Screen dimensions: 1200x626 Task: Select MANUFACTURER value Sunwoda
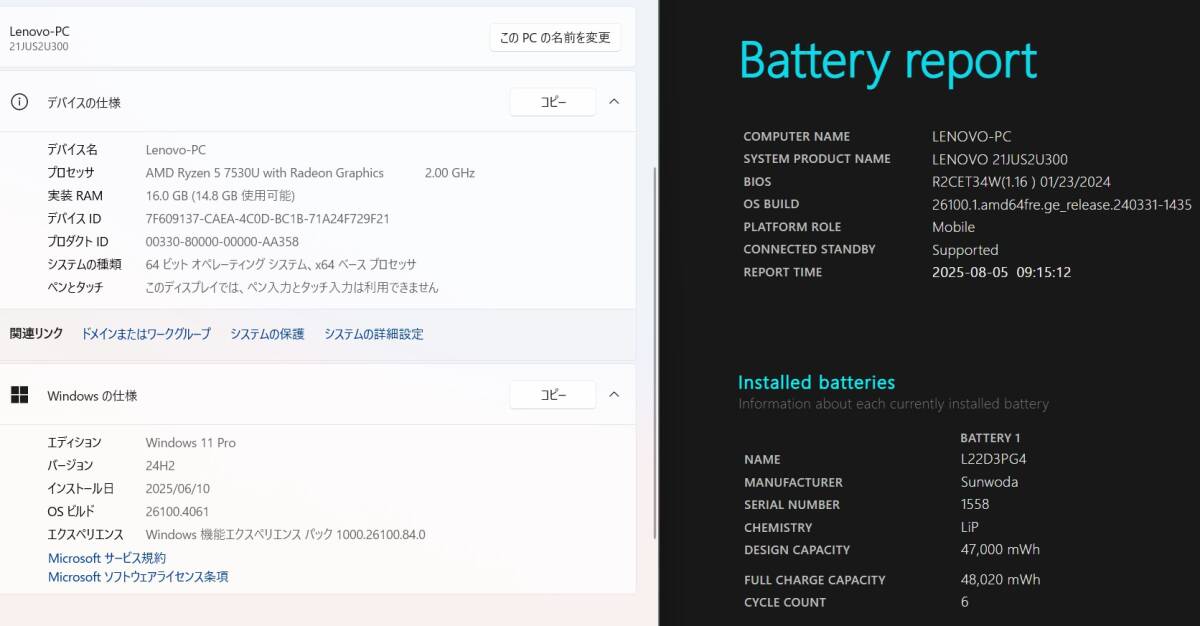(989, 482)
